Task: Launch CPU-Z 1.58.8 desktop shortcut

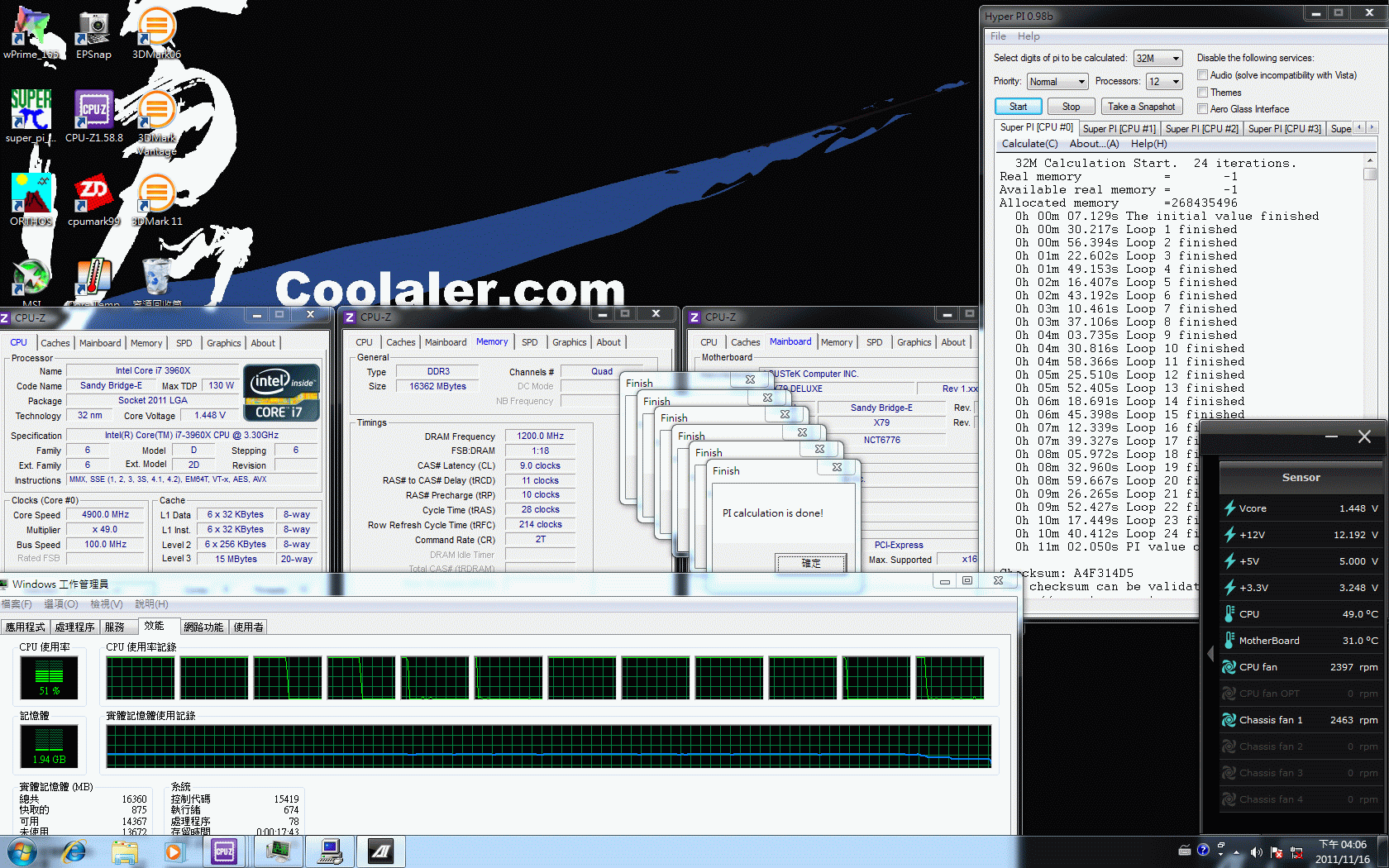Action: (x=93, y=117)
